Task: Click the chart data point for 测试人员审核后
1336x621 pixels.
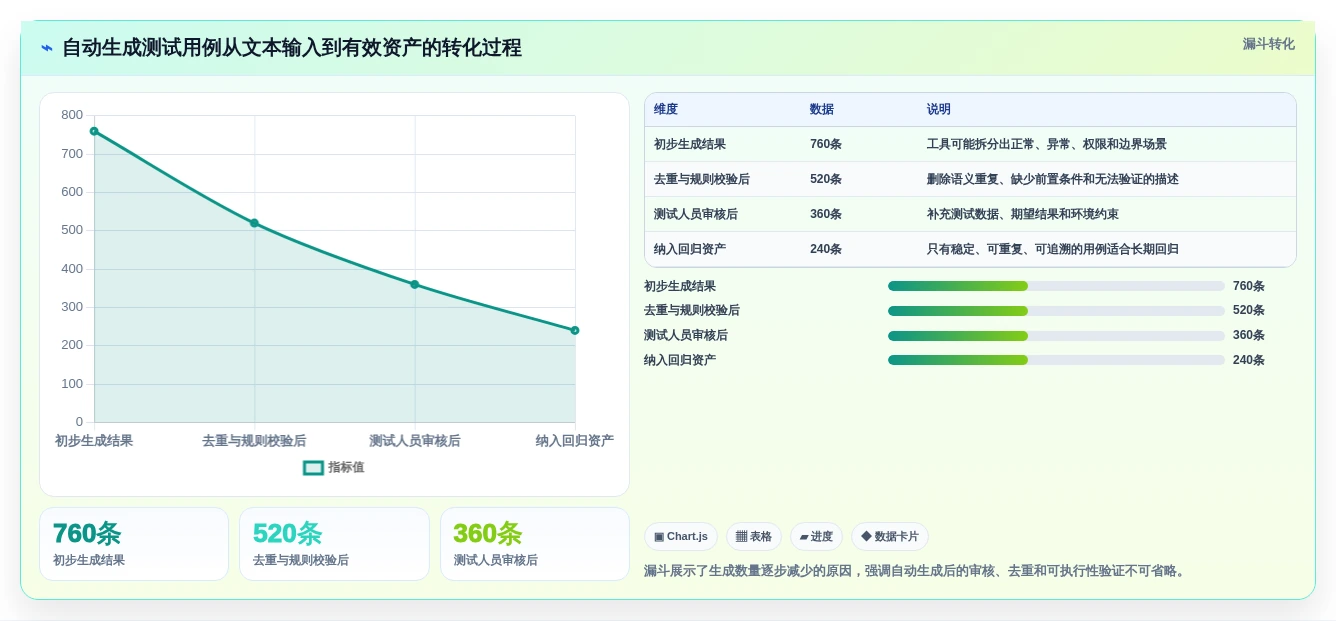Action: tap(415, 284)
